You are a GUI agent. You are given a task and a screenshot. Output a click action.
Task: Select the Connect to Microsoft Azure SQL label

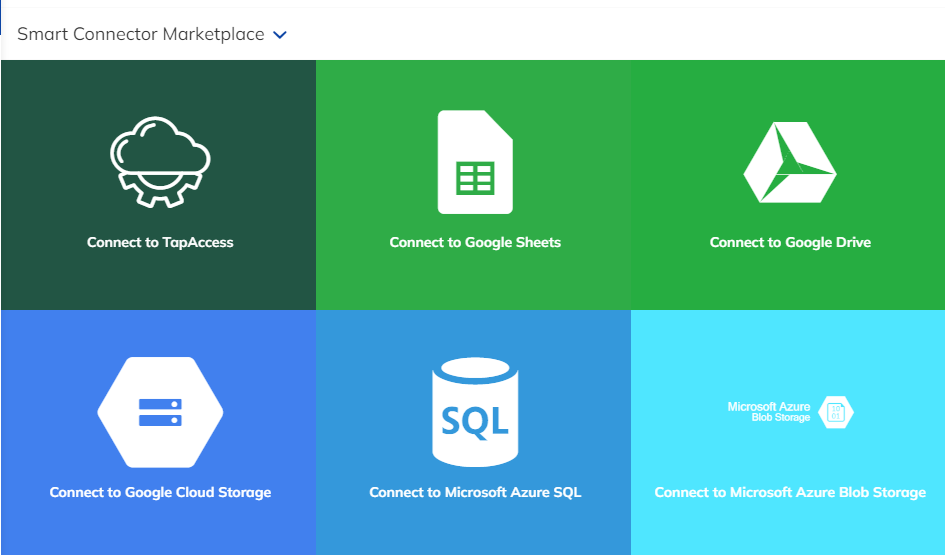click(475, 492)
